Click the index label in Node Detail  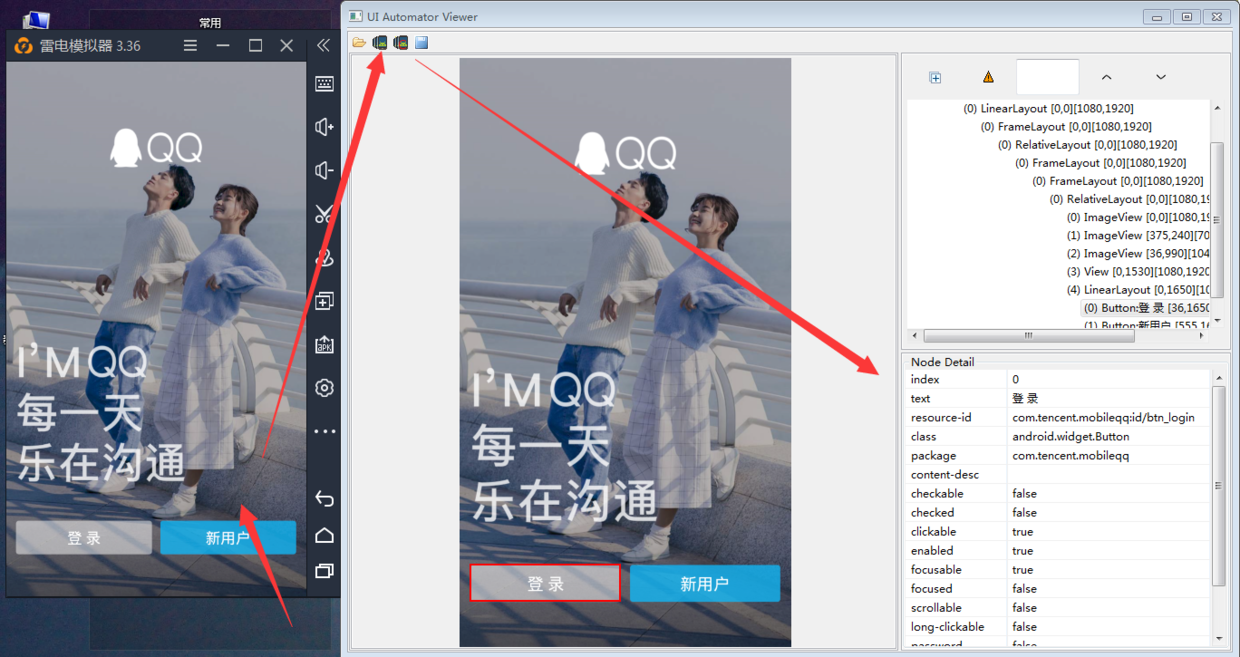click(925, 379)
